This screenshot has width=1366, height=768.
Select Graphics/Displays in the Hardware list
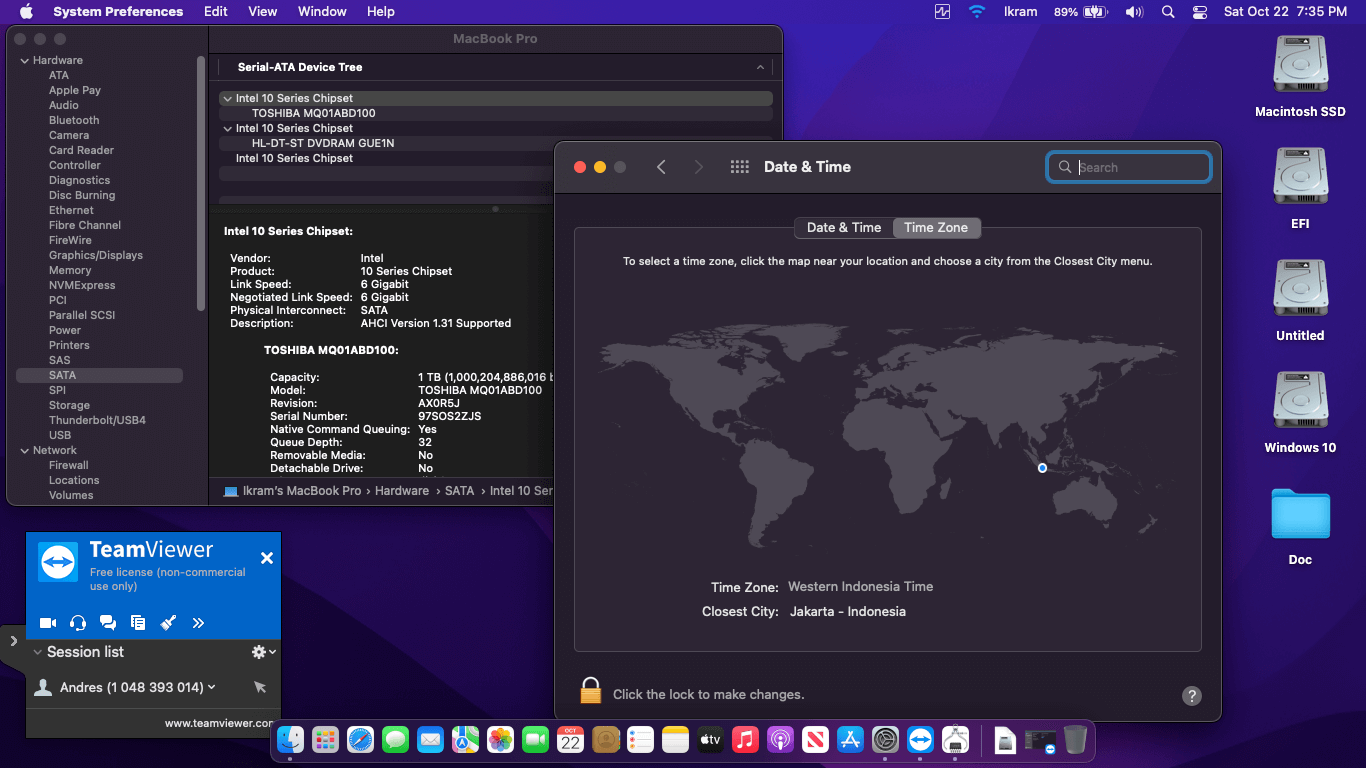click(96, 256)
